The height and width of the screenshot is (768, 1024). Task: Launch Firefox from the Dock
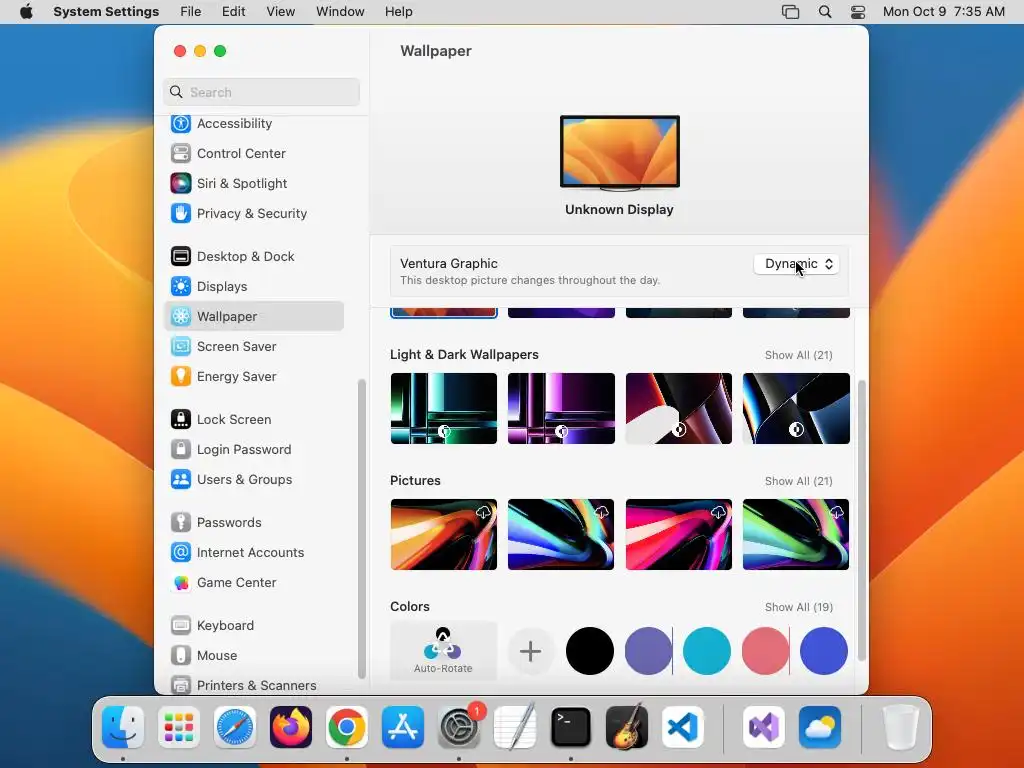click(291, 727)
